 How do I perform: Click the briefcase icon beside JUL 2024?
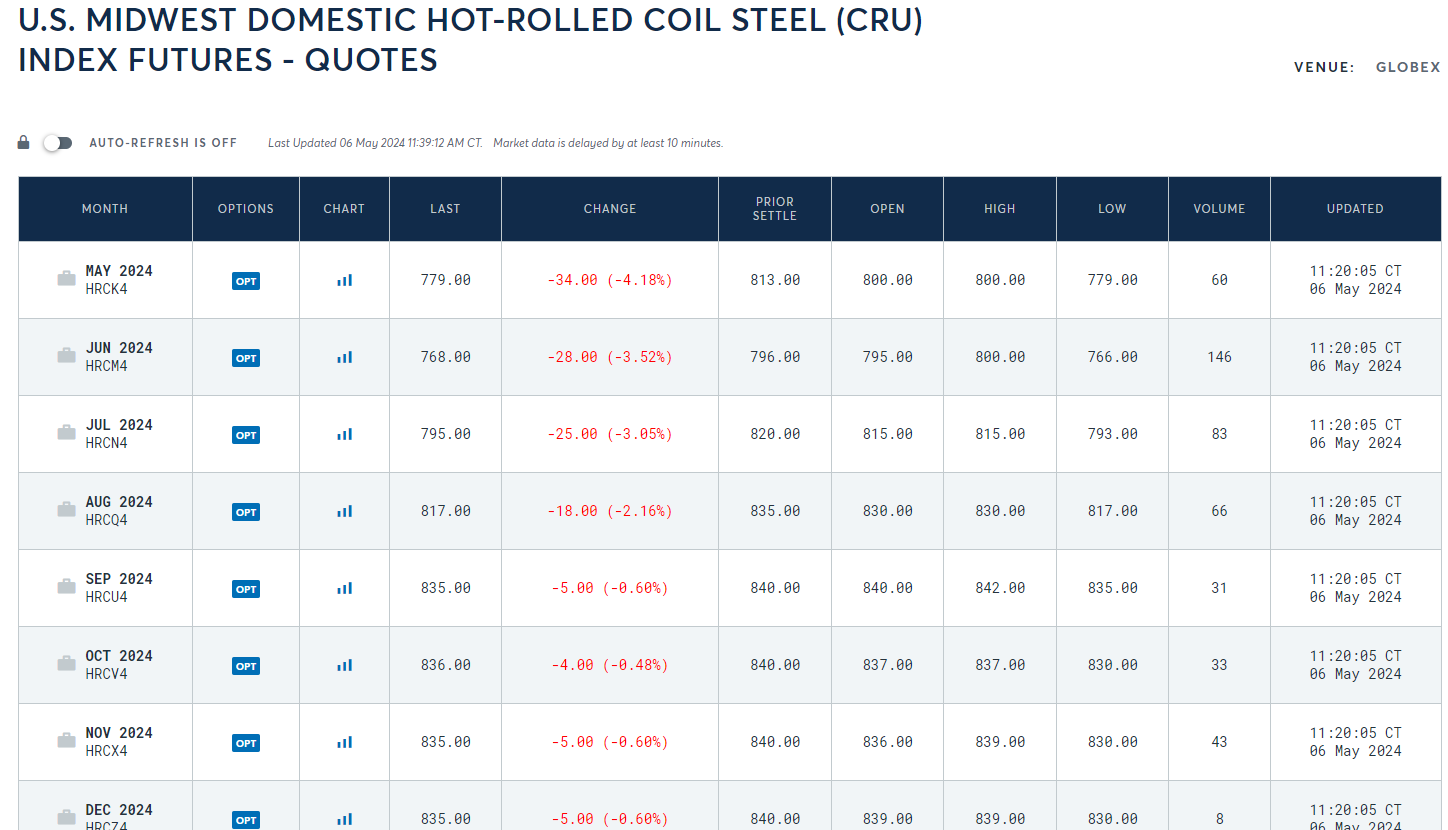click(x=67, y=433)
